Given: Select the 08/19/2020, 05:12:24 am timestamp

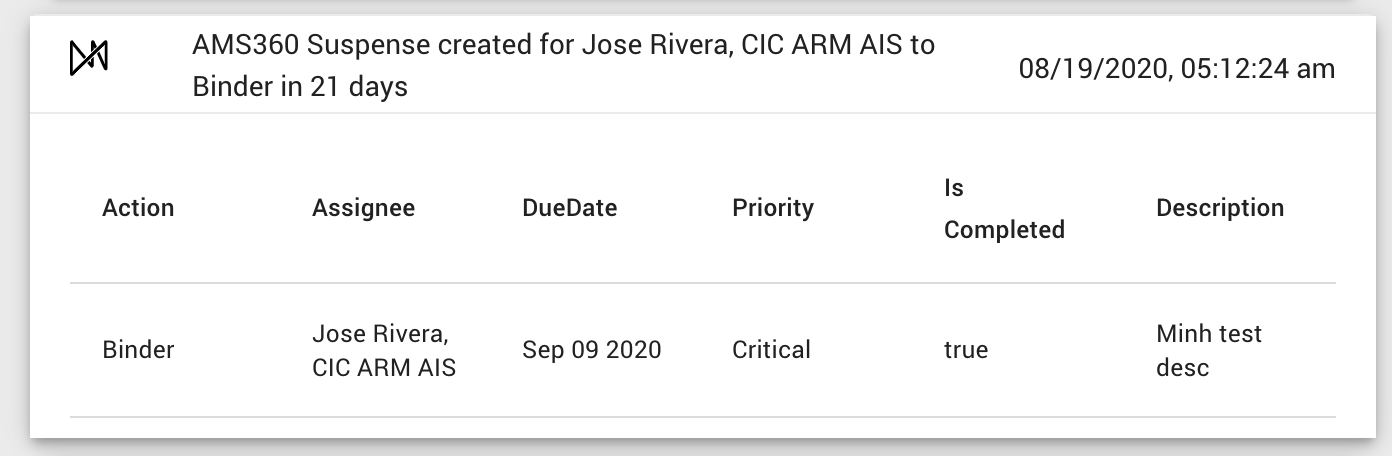Looking at the screenshot, I should [1177, 68].
